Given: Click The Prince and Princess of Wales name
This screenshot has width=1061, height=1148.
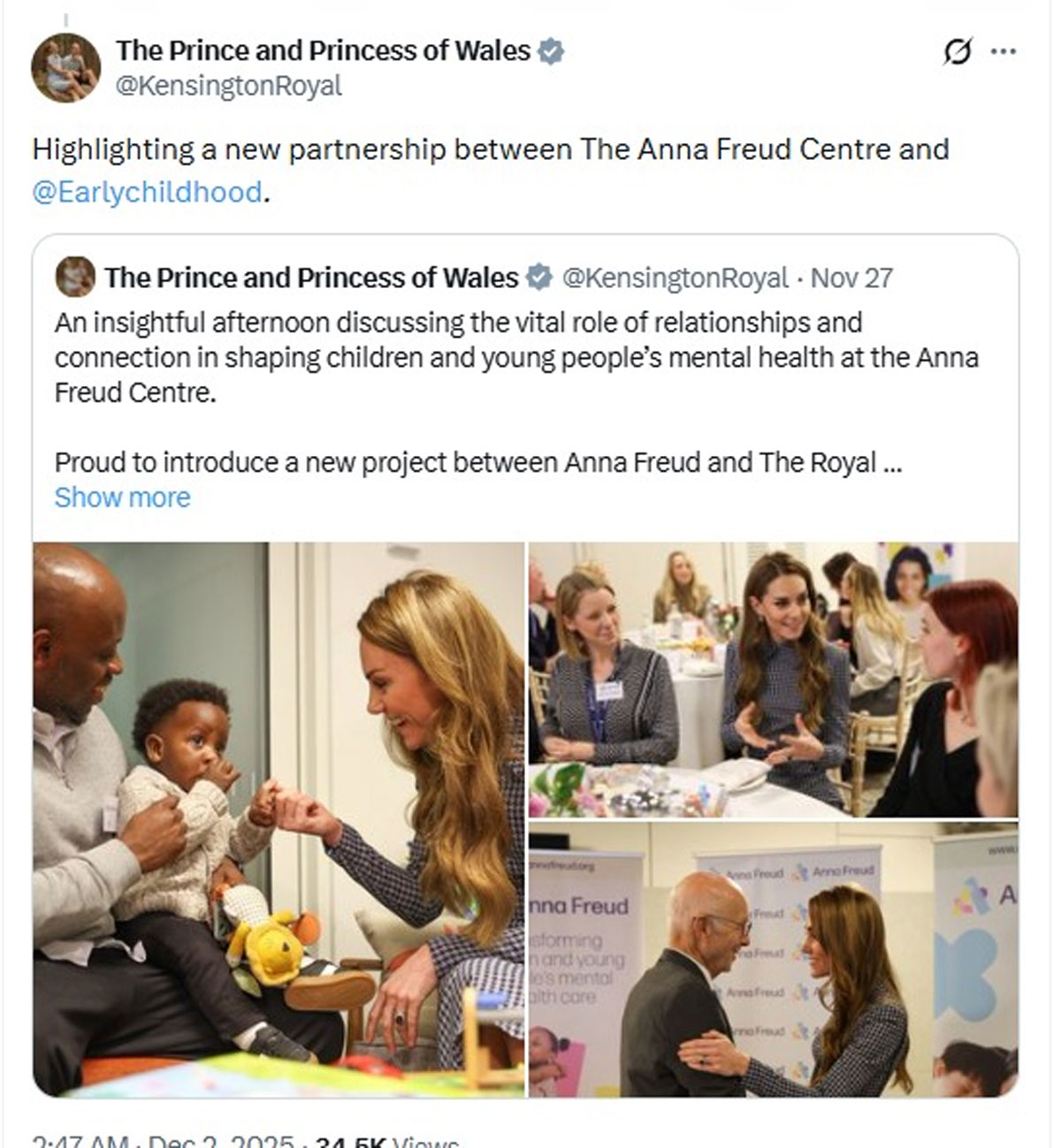Looking at the screenshot, I should 323,51.
